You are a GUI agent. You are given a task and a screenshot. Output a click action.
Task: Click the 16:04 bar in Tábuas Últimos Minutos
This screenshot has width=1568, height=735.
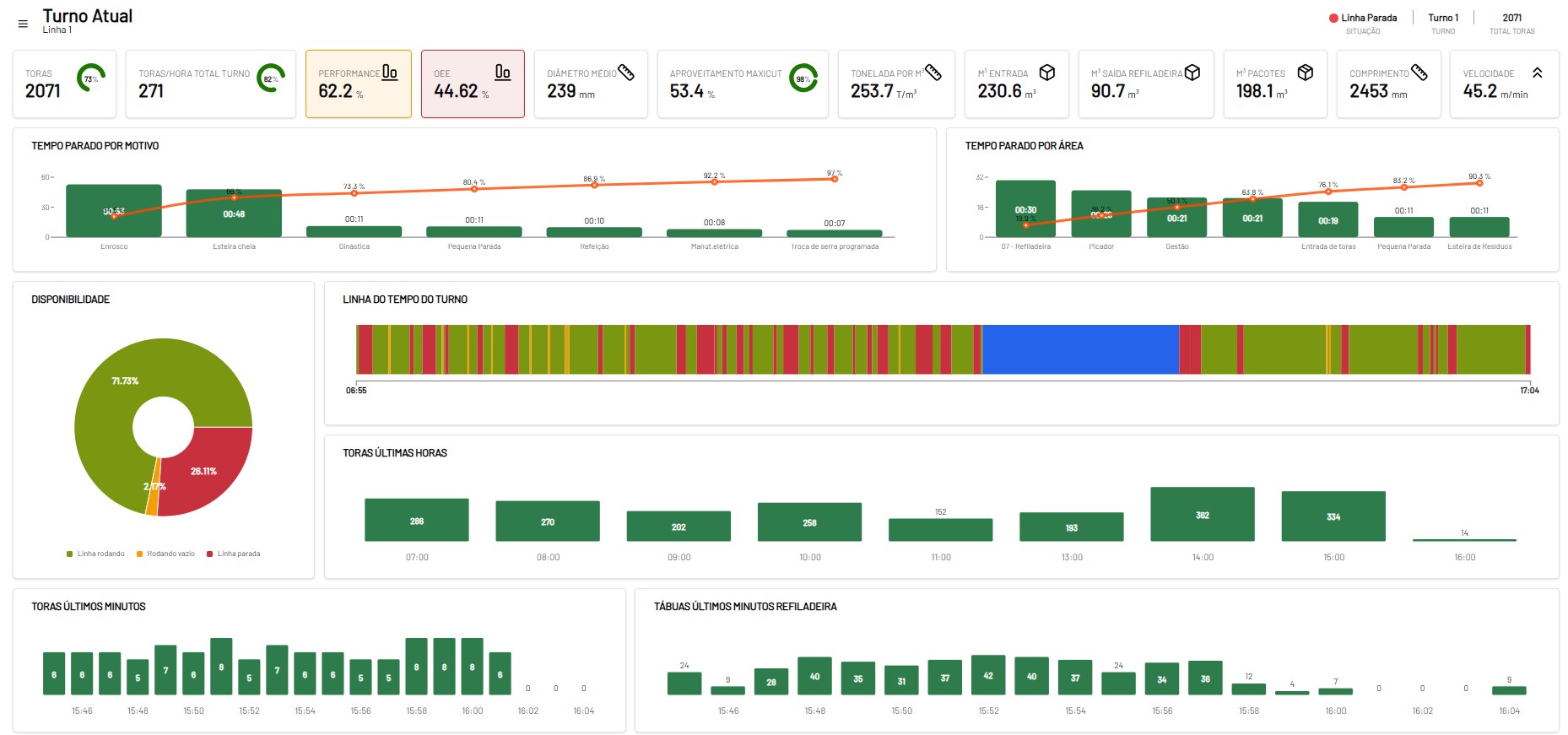tap(1509, 690)
